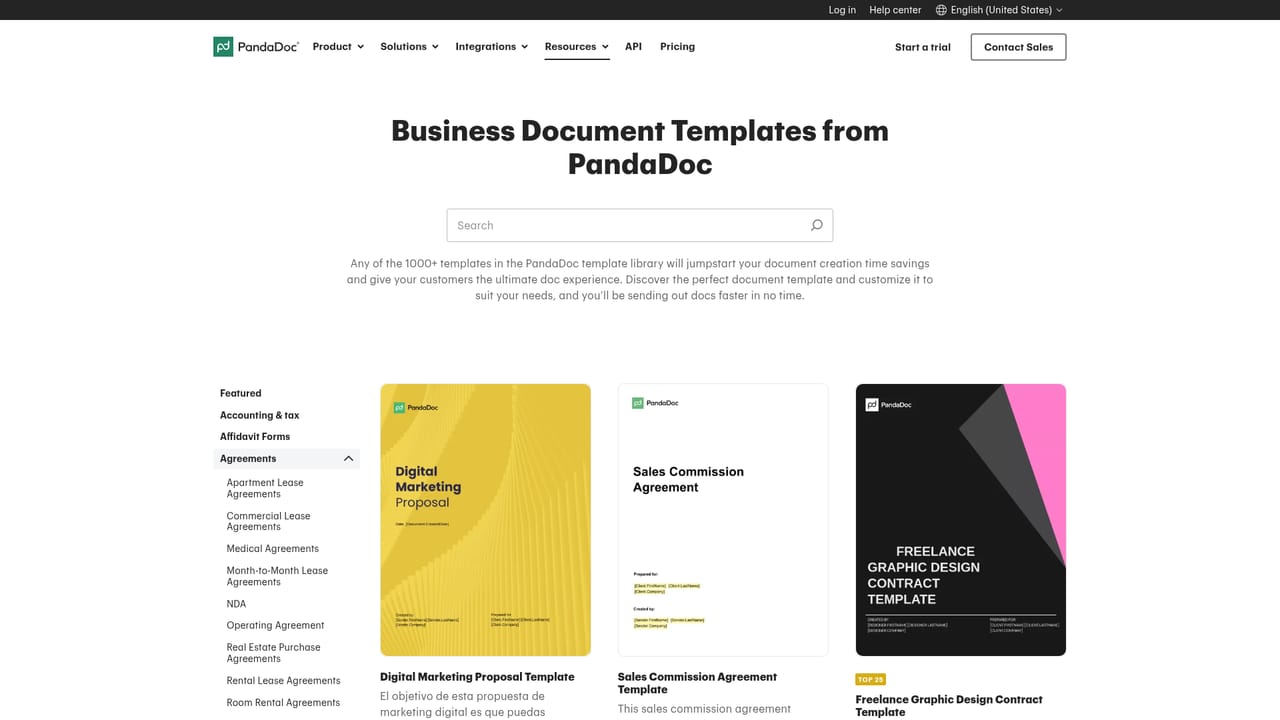Open Medical Agreements subcategory
Screen dimensions: 1280x720
tap(273, 549)
